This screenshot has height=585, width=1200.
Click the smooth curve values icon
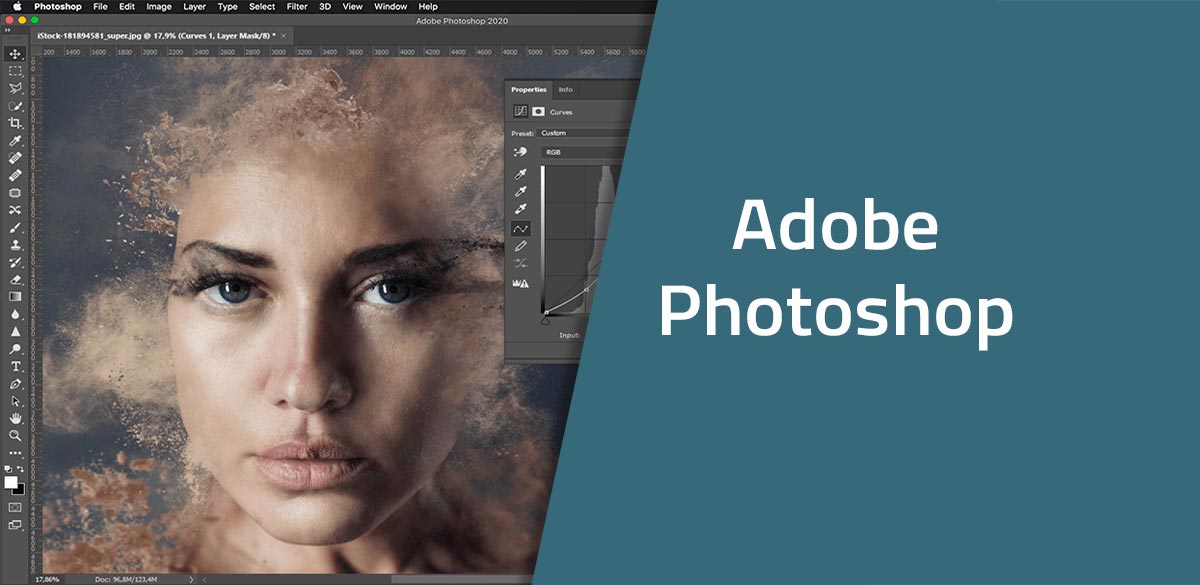pyautogui.click(x=520, y=264)
